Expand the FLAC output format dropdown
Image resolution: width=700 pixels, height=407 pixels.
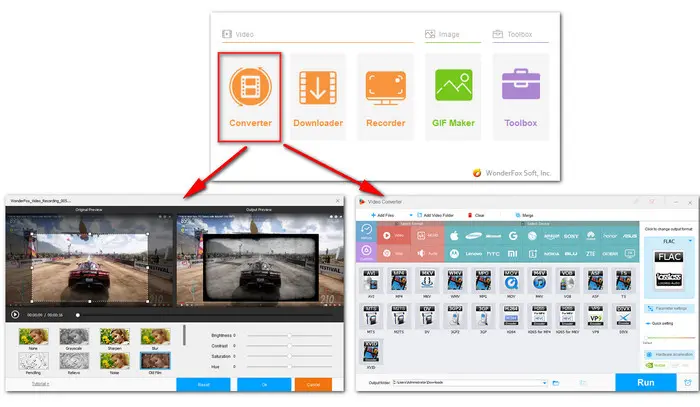coord(690,241)
